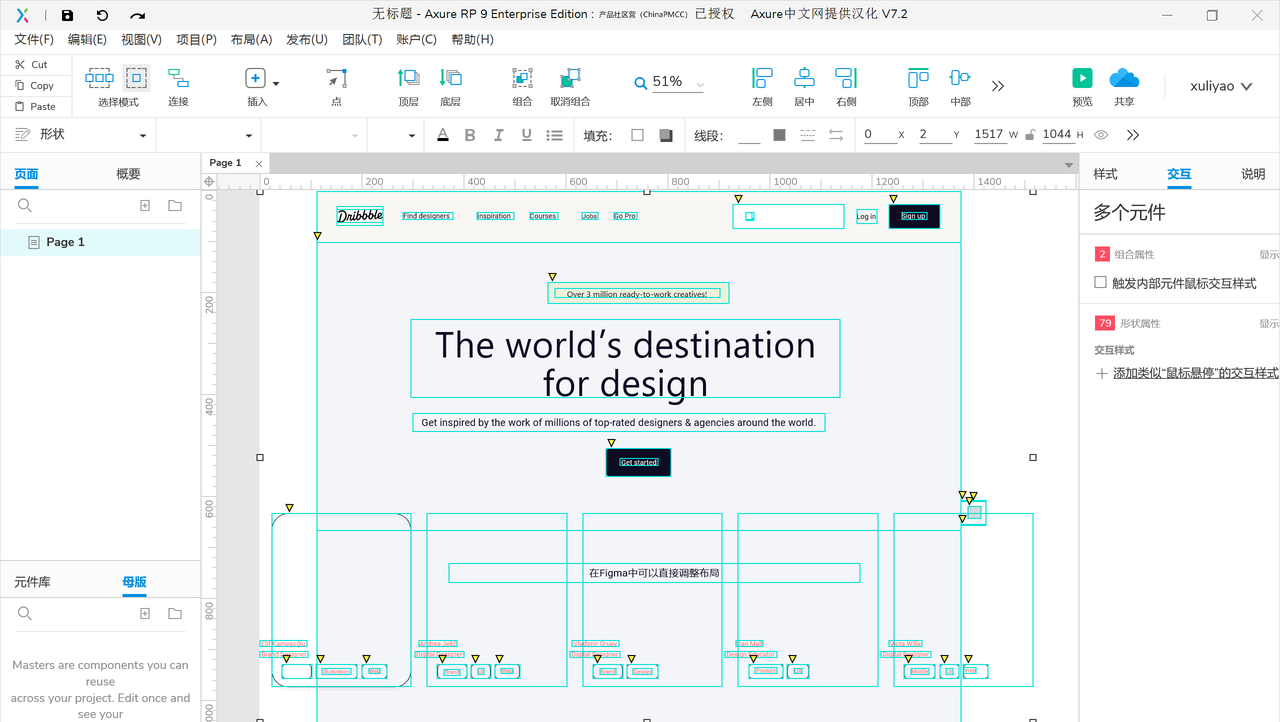Open the 编辑(E) menu
The image size is (1280, 722).
pos(87,39)
